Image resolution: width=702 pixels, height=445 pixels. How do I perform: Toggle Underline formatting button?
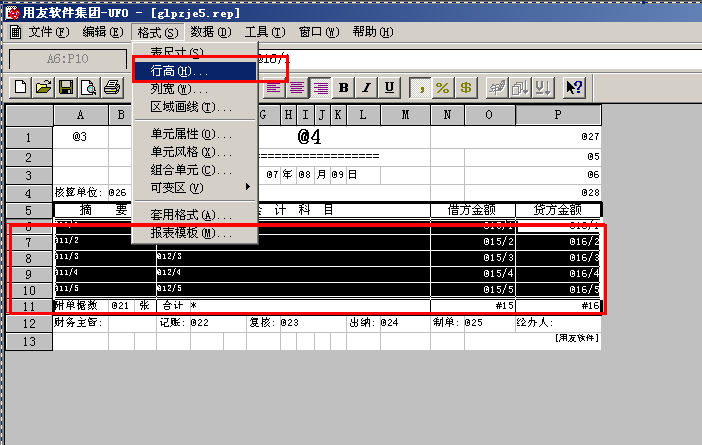390,88
